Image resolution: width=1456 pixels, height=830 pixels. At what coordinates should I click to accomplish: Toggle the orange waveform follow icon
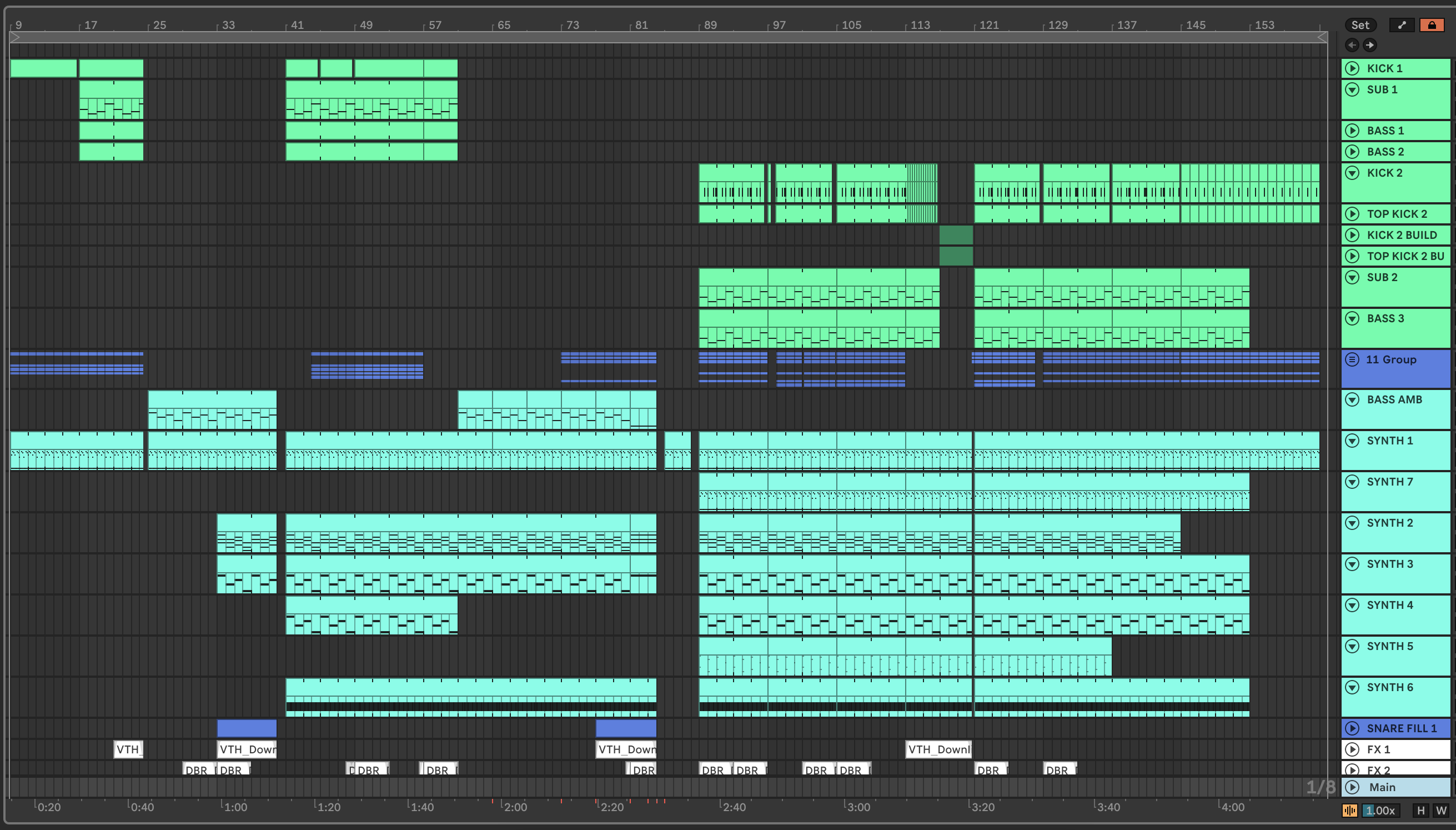click(x=1349, y=810)
